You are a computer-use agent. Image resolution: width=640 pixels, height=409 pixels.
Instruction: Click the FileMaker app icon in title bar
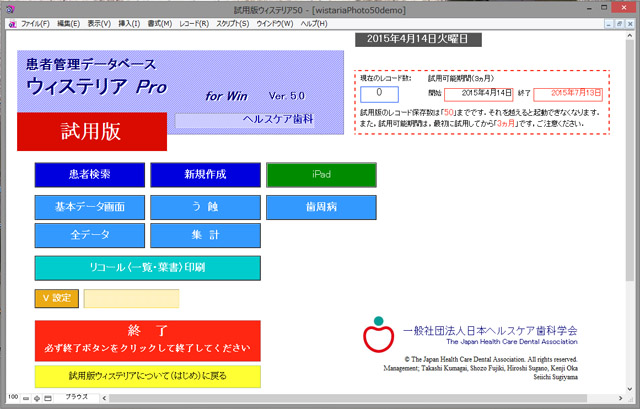pyautogui.click(x=9, y=6)
